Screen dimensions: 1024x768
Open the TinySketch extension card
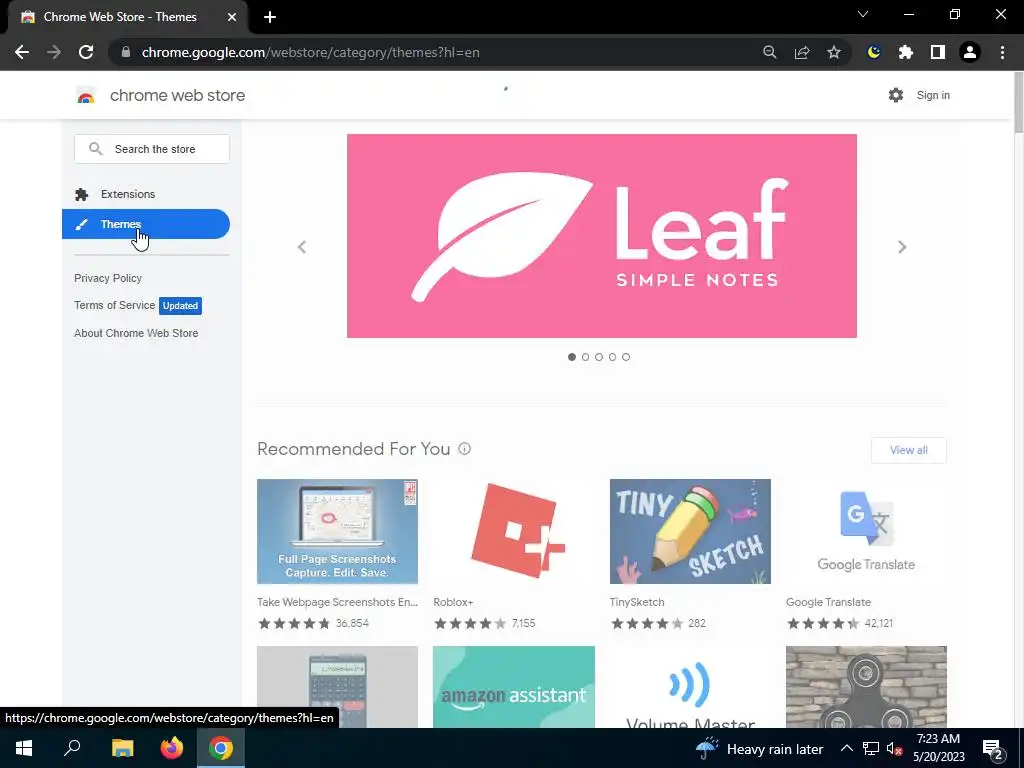pyautogui.click(x=690, y=554)
